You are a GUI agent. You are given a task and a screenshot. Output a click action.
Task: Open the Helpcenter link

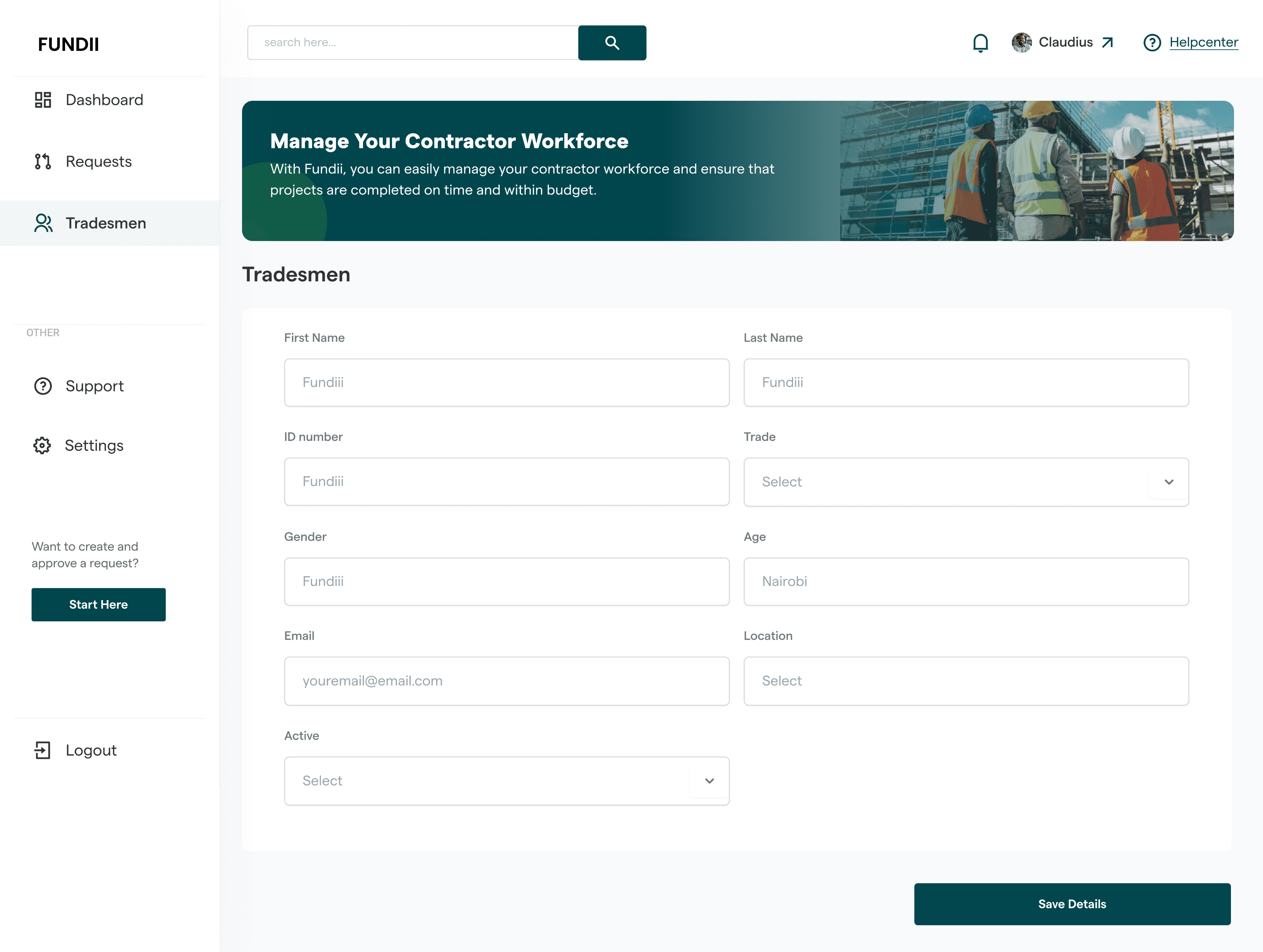[x=1203, y=42]
